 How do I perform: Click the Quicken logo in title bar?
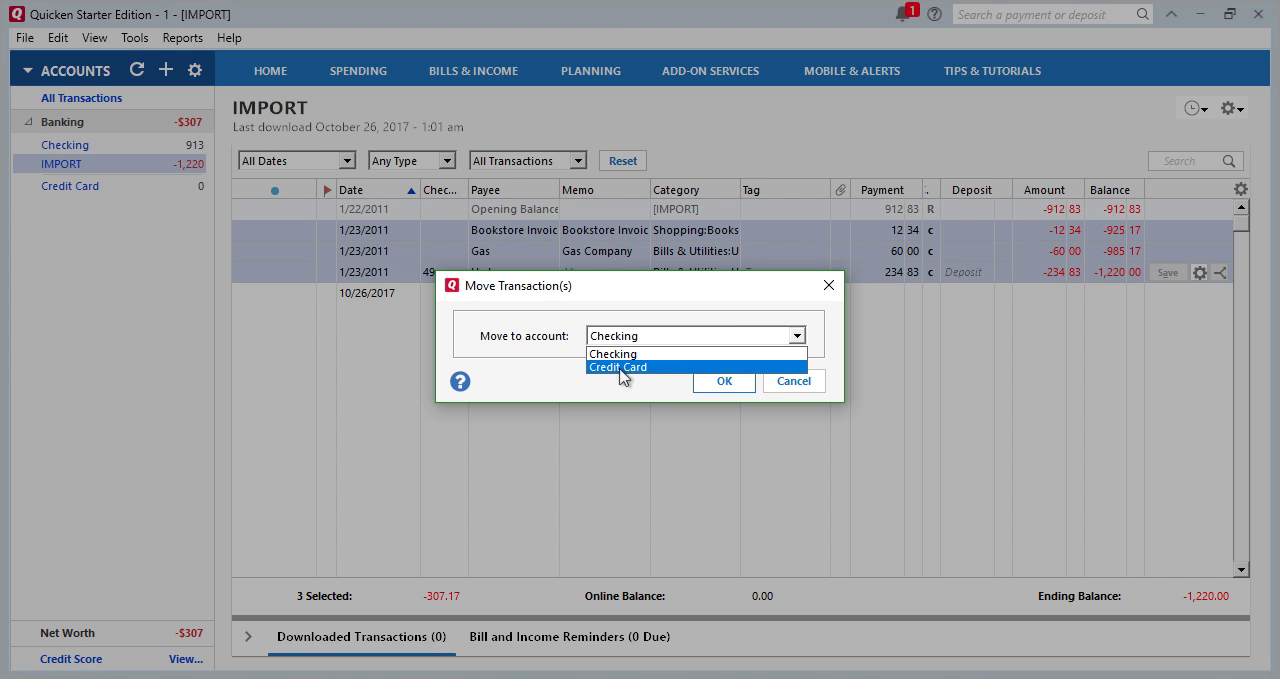(x=16, y=14)
